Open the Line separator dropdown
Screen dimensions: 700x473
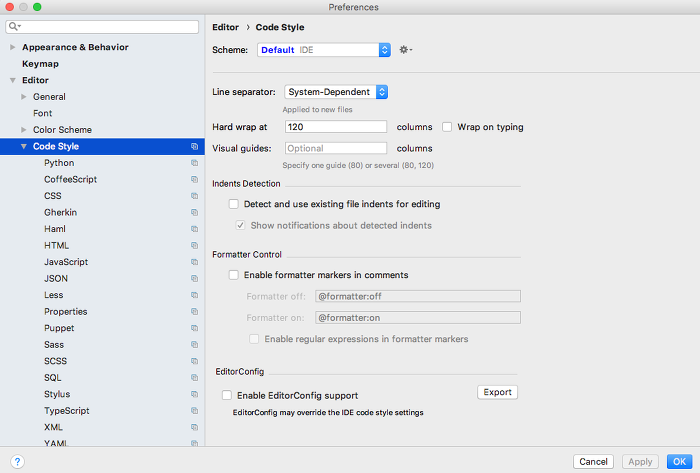pos(336,92)
